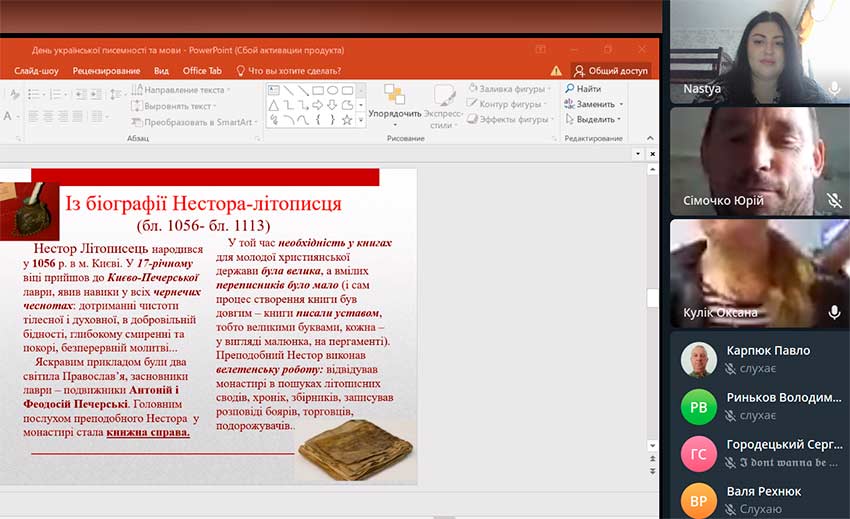
Task: Click the microphone icon for Кулік Оксана
Action: click(835, 312)
